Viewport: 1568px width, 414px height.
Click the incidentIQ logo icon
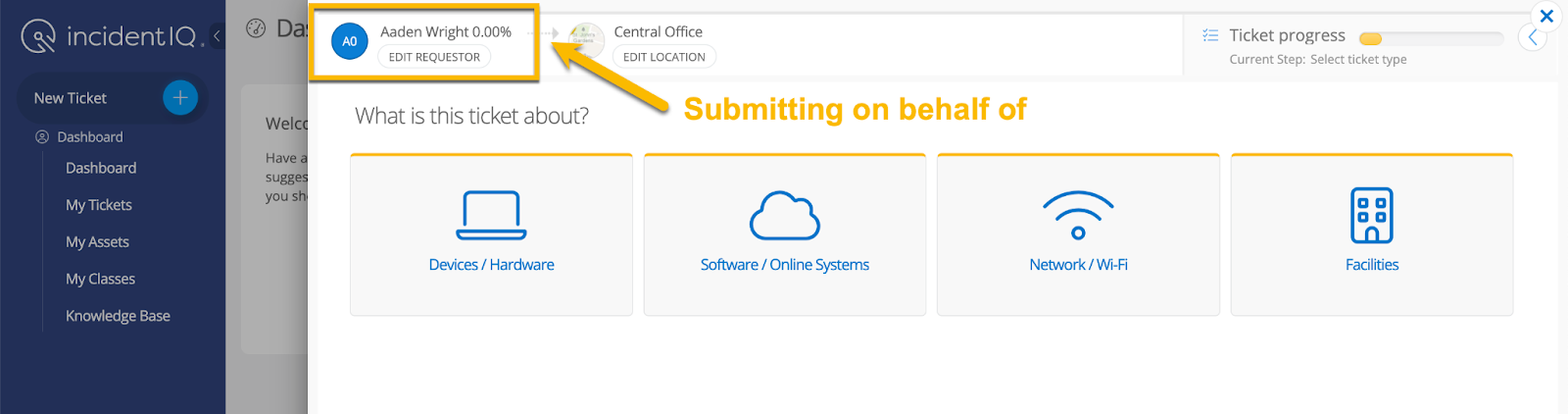[38, 36]
